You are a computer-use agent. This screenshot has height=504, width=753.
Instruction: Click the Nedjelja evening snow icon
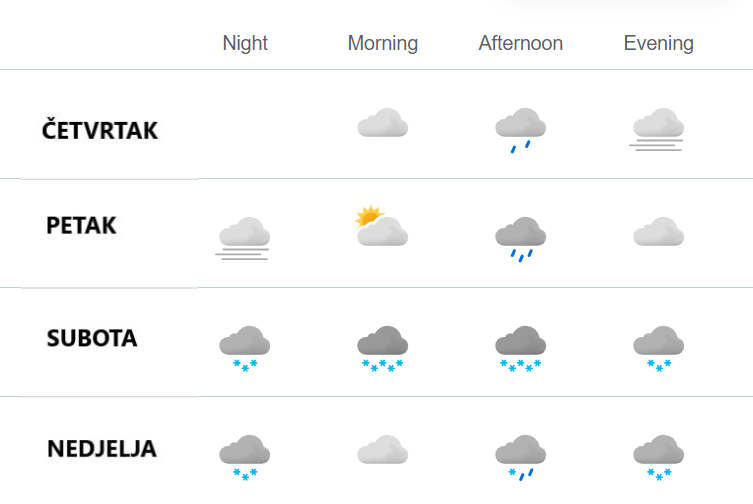[658, 458]
